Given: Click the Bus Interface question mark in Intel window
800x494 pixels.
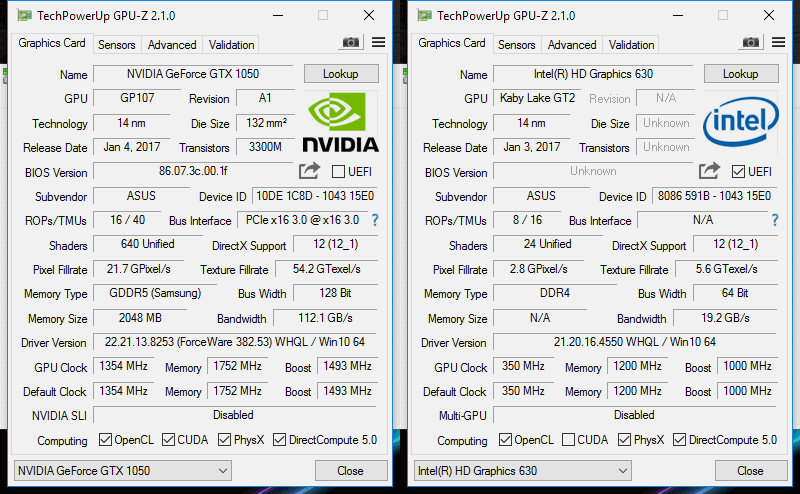Looking at the screenshot, I should pyautogui.click(x=775, y=220).
